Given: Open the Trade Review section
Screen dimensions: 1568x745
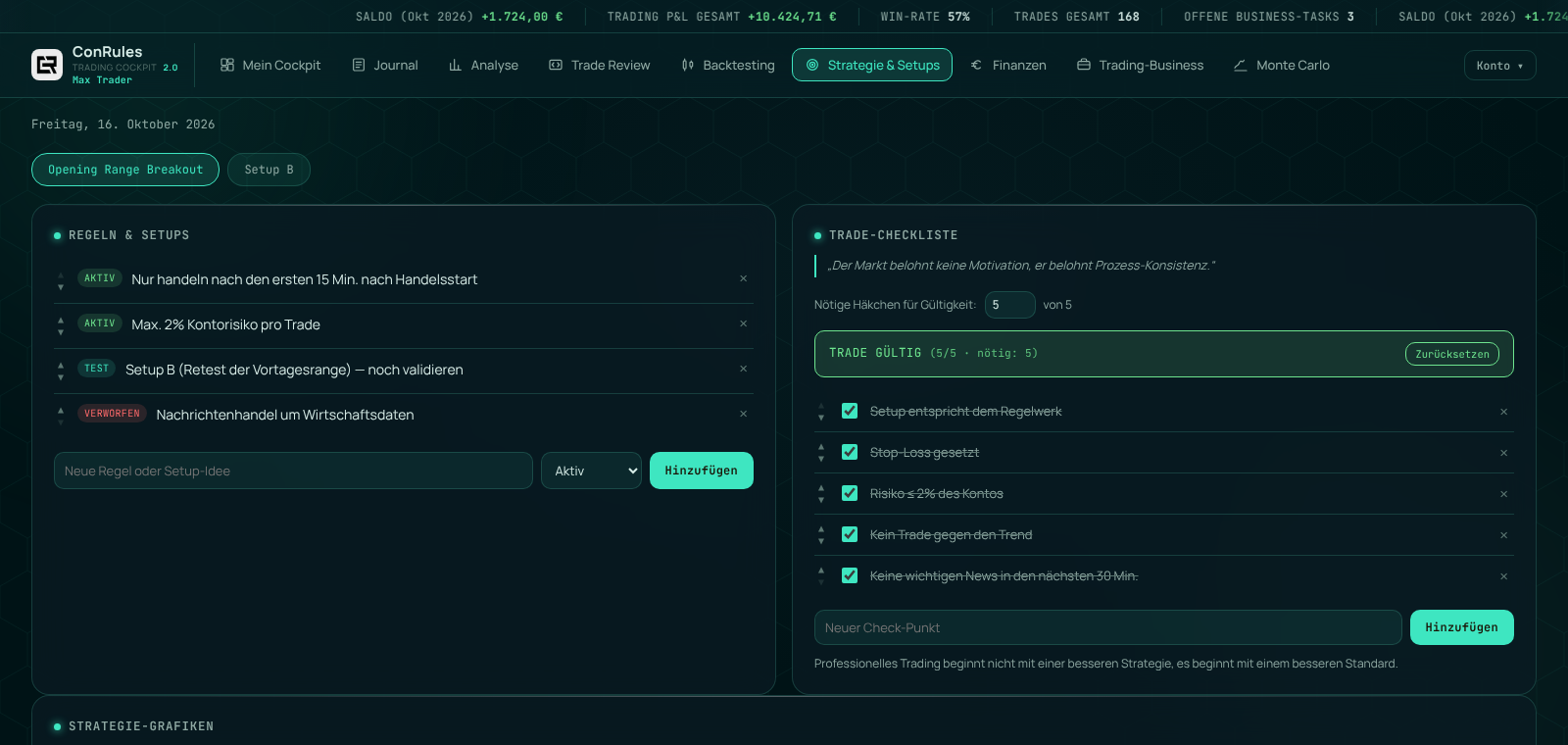Looking at the screenshot, I should [x=600, y=65].
